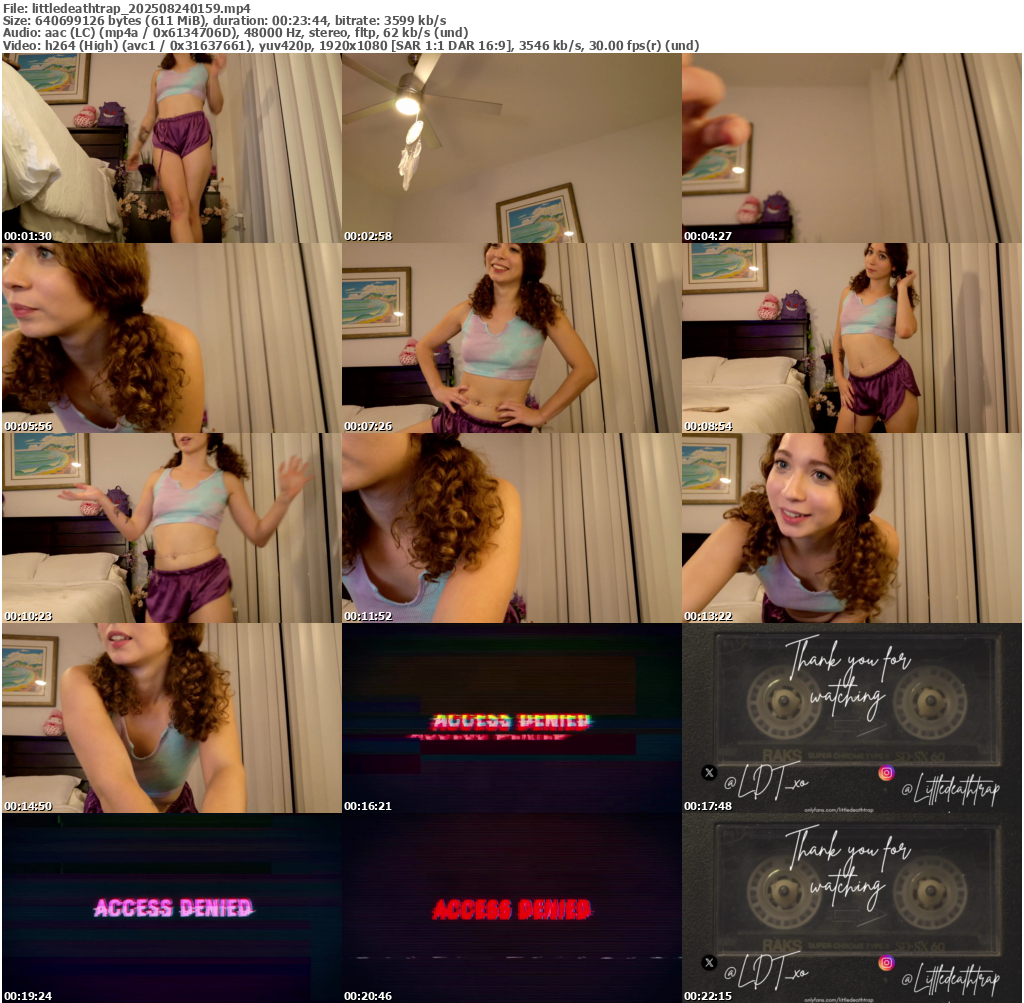Open the thumbnail stamped 00:04:27
Image resolution: width=1024 pixels, height=1003 pixels.
[x=852, y=148]
